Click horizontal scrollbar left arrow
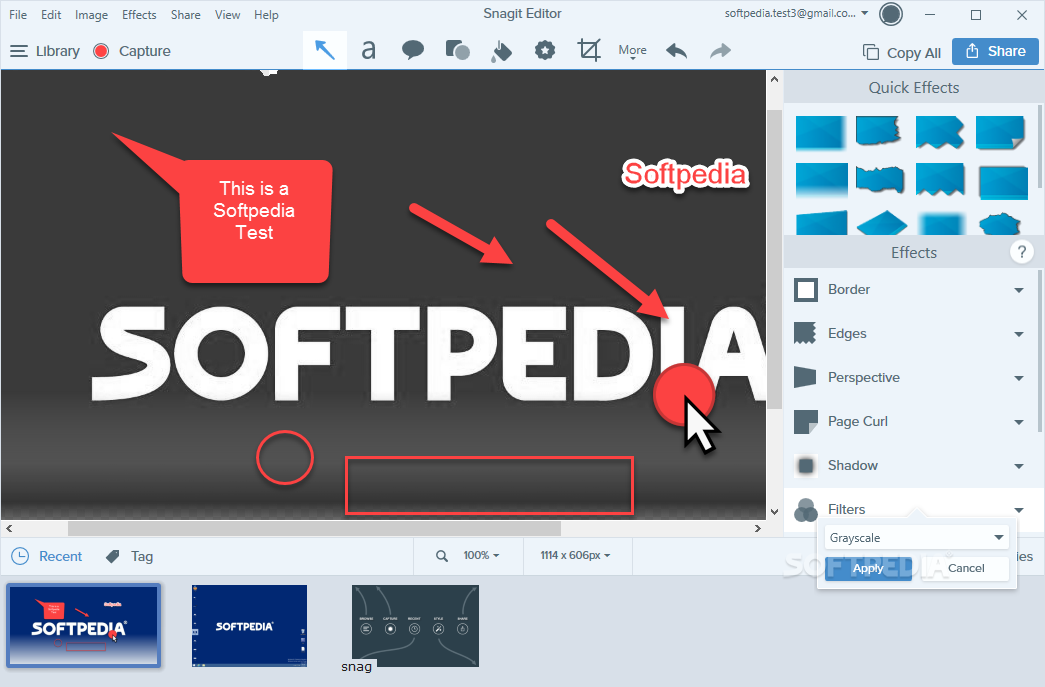The height and width of the screenshot is (687, 1045). [9, 528]
